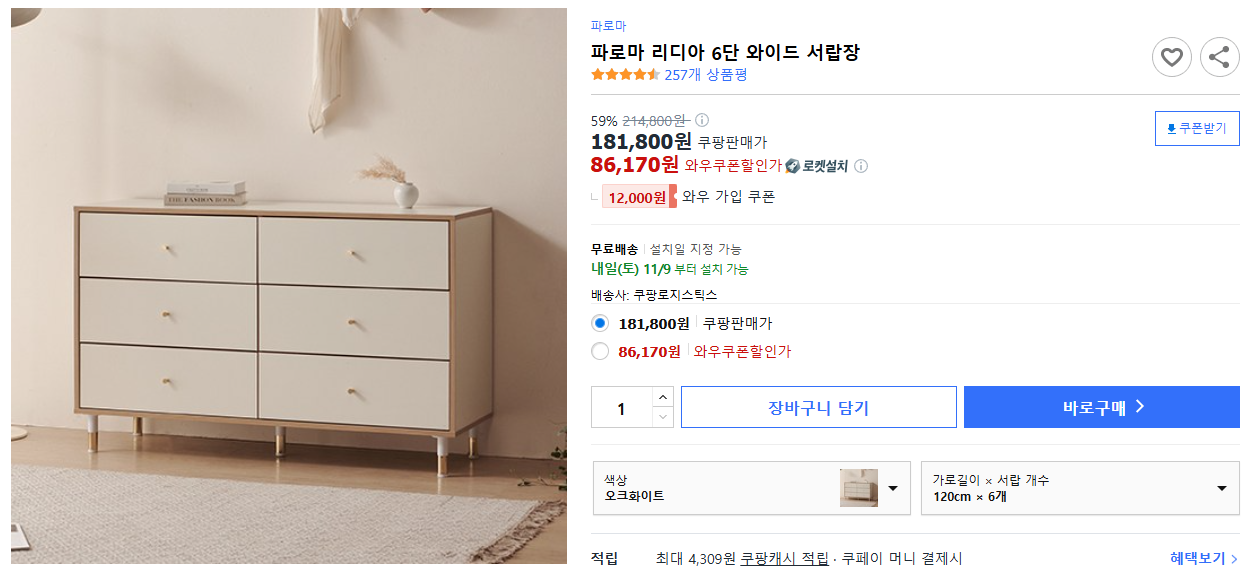Click the 바로구매 purchase button
This screenshot has width=1251, height=577.
[x=1101, y=406]
